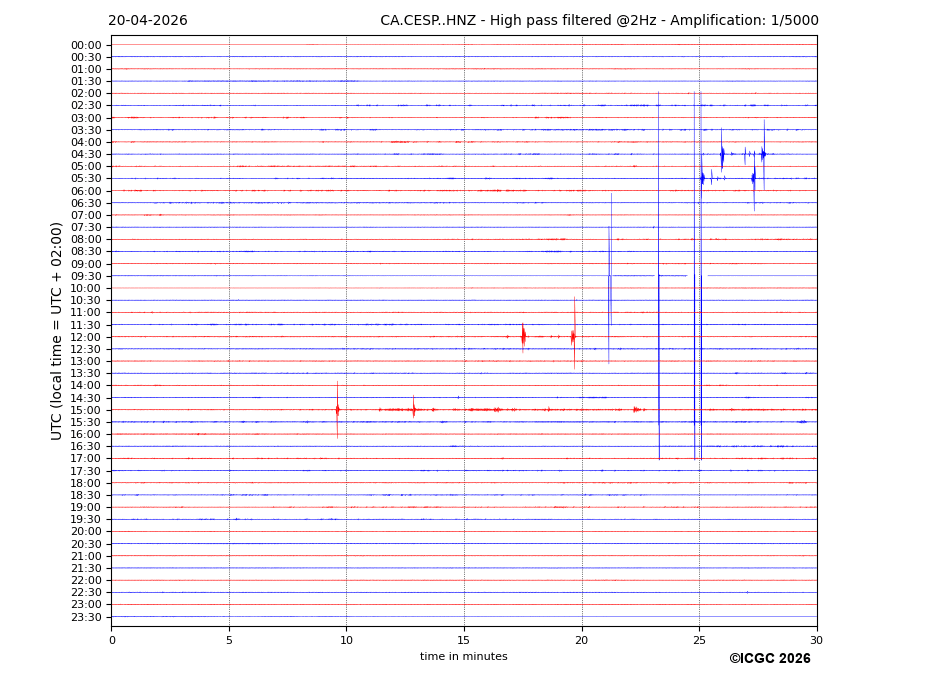This screenshot has width=927, height=696.
Task: Click the red spike on the 15:00 trace before minute 10
Action: (x=337, y=410)
